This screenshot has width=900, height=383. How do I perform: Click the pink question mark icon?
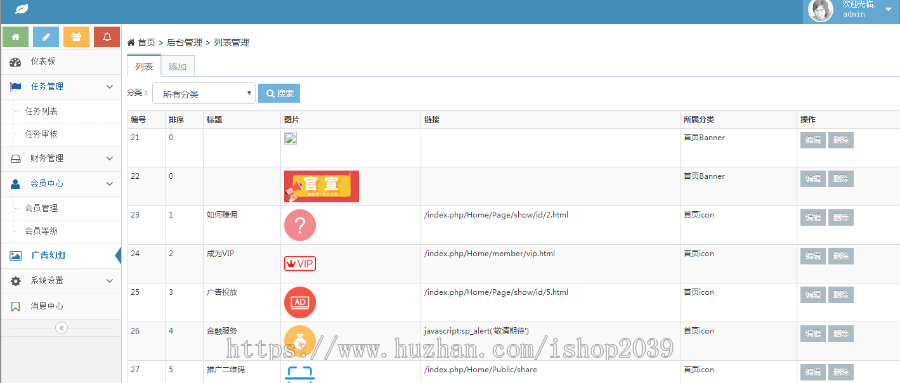tap(300, 225)
